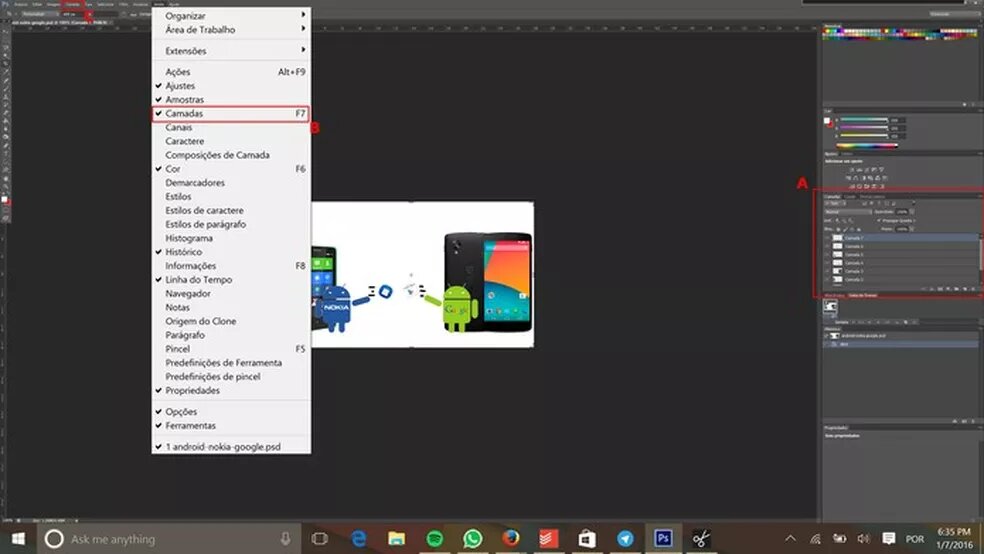Screen dimensions: 984x554
Task: Open the layer fill percentage dropdown
Action: tap(912, 229)
